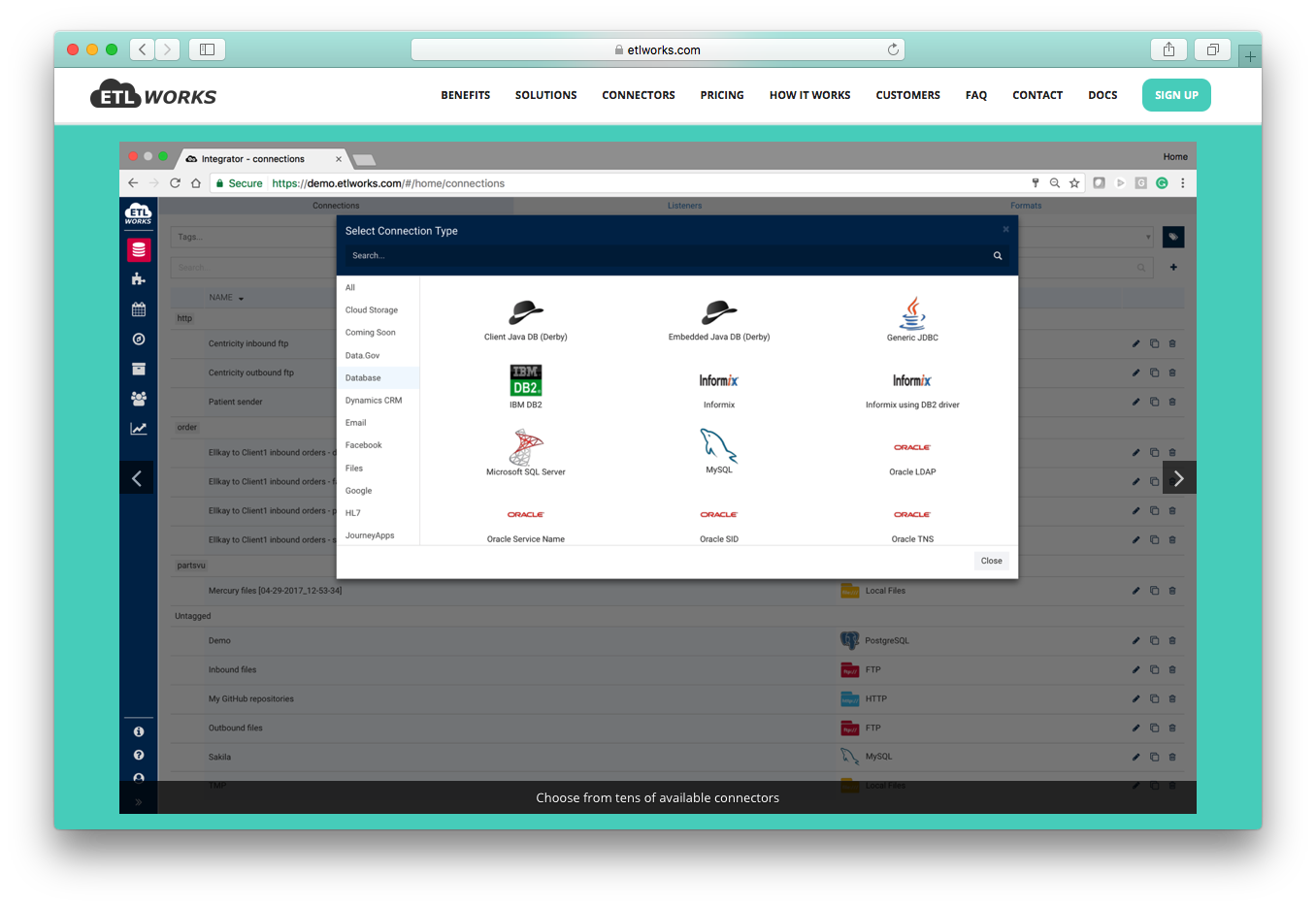Open Flows puzzle icon in sidebar
The width and height of the screenshot is (1316, 907).
pos(139,279)
